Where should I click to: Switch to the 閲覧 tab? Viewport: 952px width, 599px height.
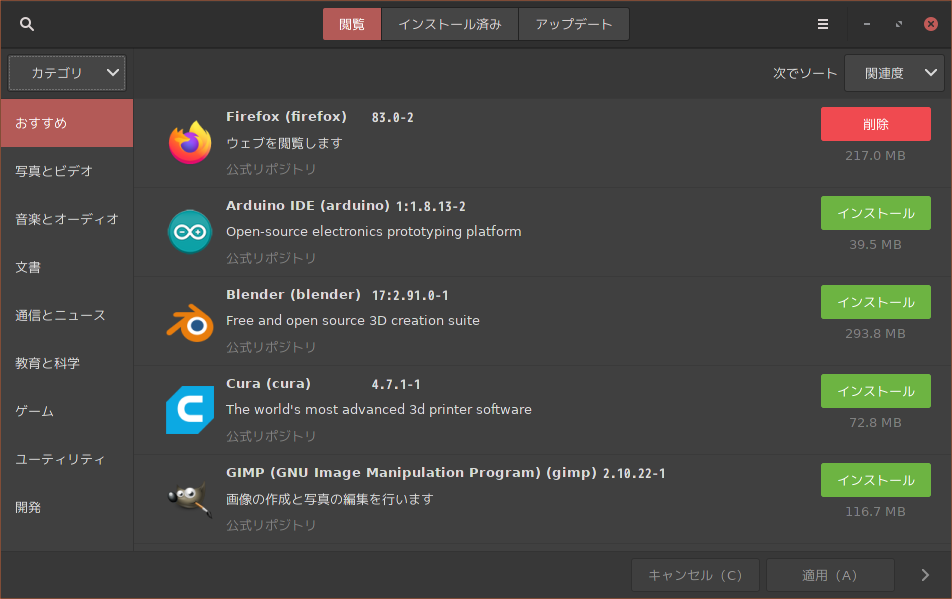[x=352, y=24]
